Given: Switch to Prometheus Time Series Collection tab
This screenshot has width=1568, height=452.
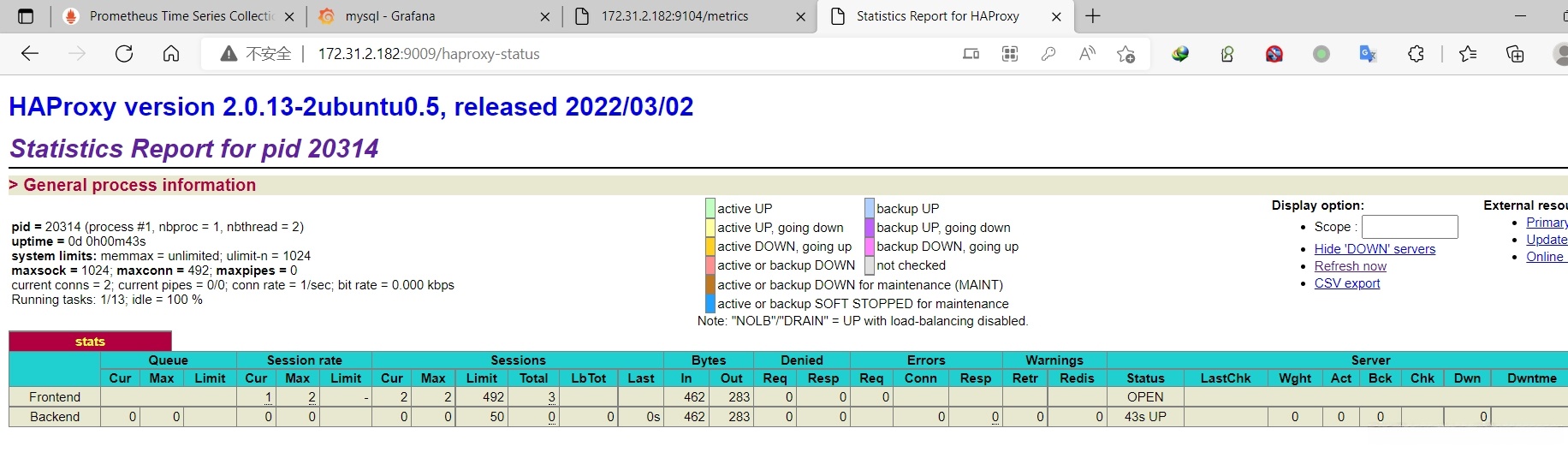Looking at the screenshot, I should (179, 16).
